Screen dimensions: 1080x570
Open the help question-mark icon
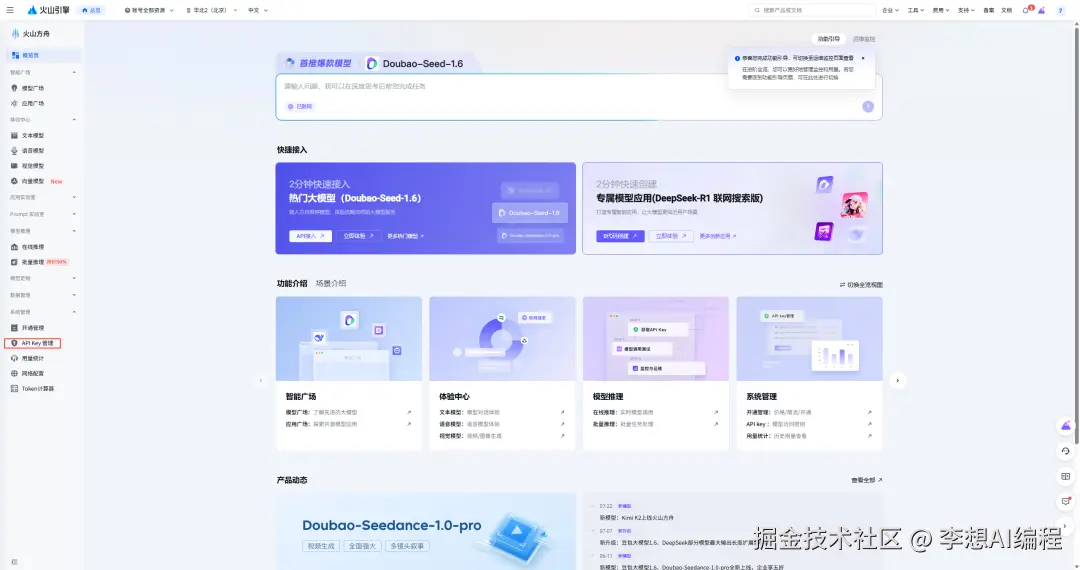(x=1060, y=10)
